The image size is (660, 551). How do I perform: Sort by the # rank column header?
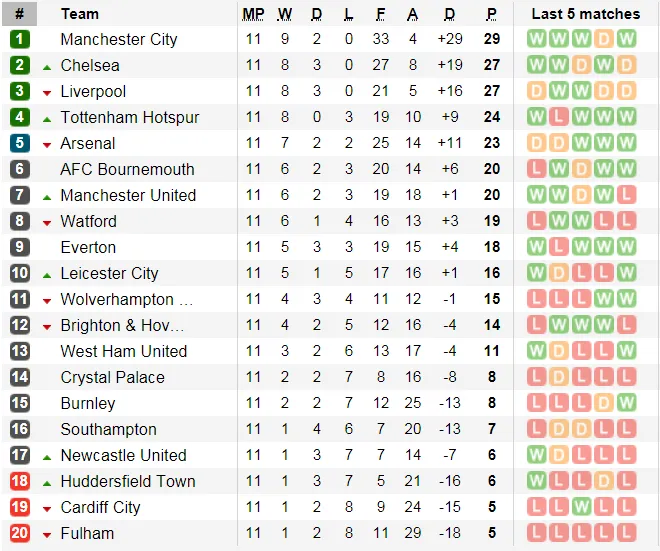click(x=20, y=14)
